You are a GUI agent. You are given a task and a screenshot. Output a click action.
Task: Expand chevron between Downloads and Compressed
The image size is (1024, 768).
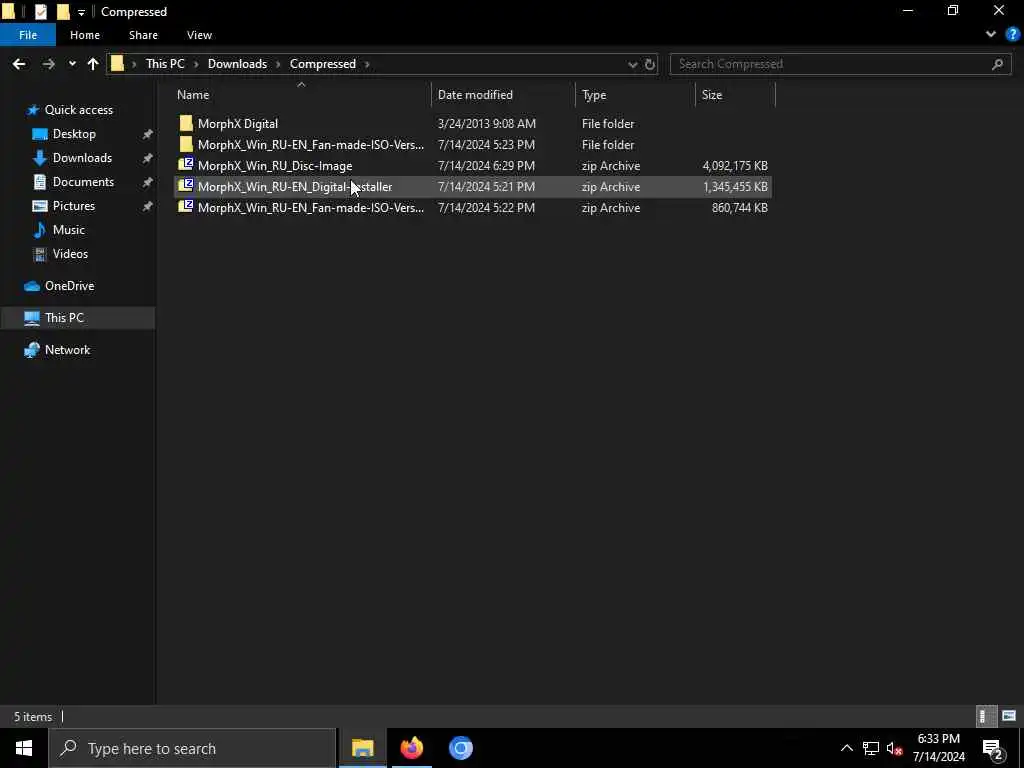pyautogui.click(x=278, y=64)
